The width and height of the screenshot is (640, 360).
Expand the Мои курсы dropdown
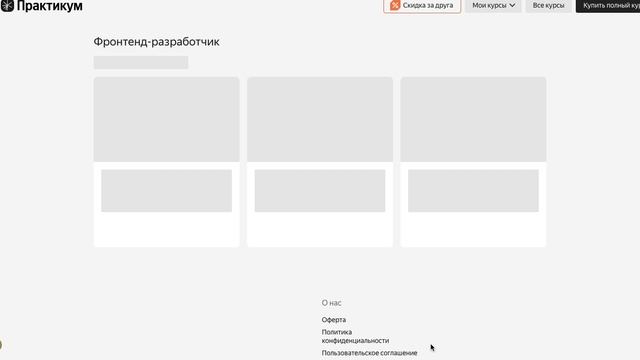pyautogui.click(x=493, y=6)
